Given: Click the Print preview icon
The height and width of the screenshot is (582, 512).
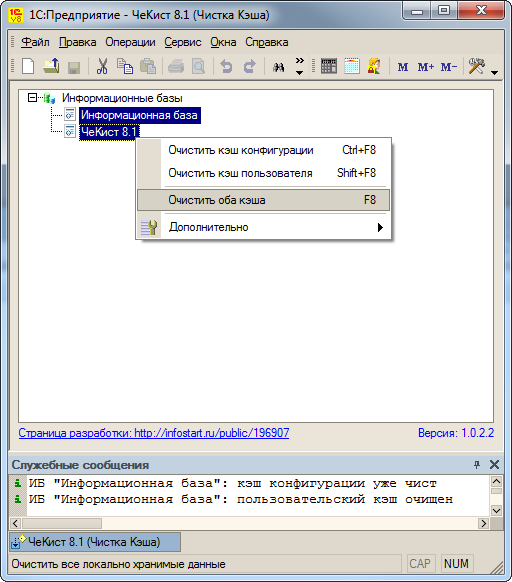Looking at the screenshot, I should pyautogui.click(x=199, y=67).
